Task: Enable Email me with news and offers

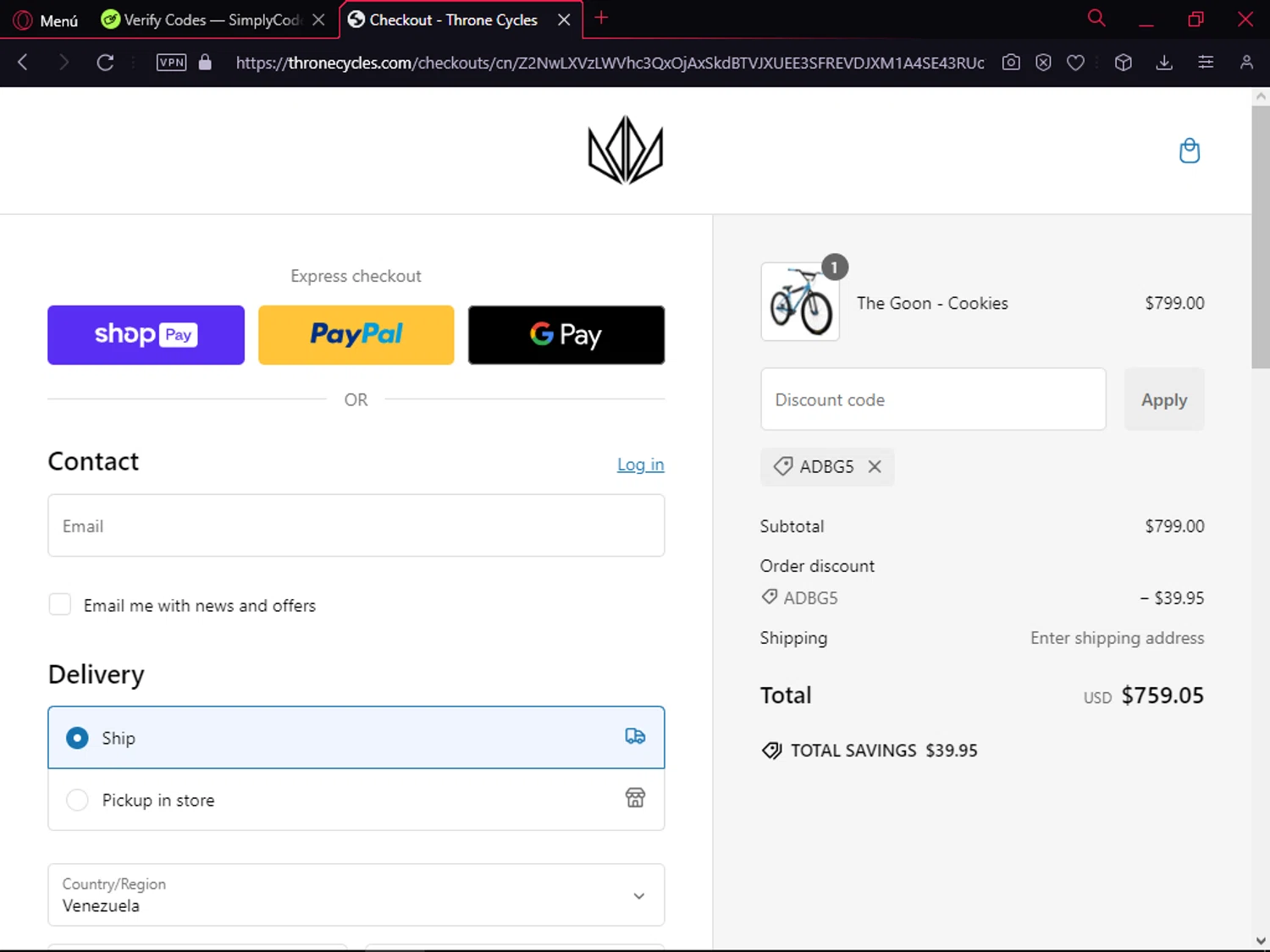Action: (59, 604)
